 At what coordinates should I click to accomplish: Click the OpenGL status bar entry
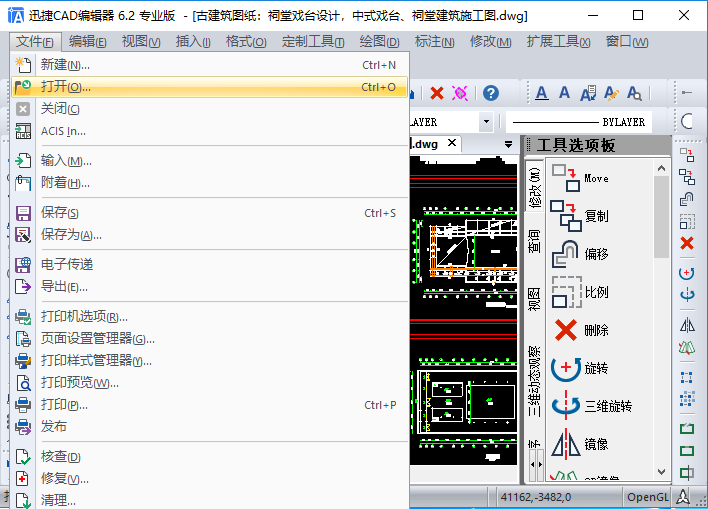pos(647,497)
